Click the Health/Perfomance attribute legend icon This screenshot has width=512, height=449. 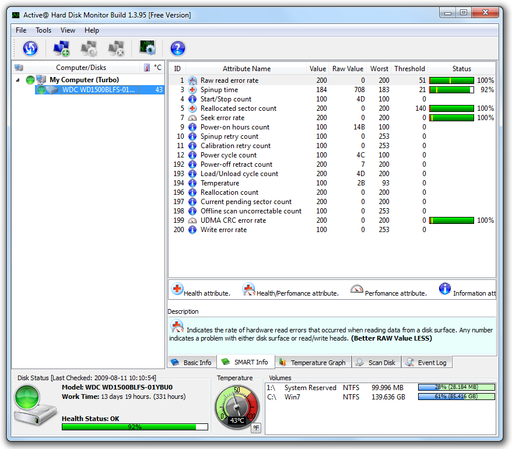point(249,289)
